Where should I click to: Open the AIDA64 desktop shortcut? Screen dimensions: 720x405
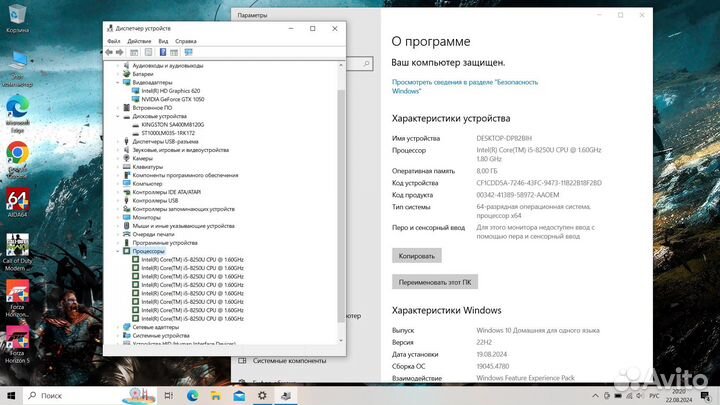point(17,202)
